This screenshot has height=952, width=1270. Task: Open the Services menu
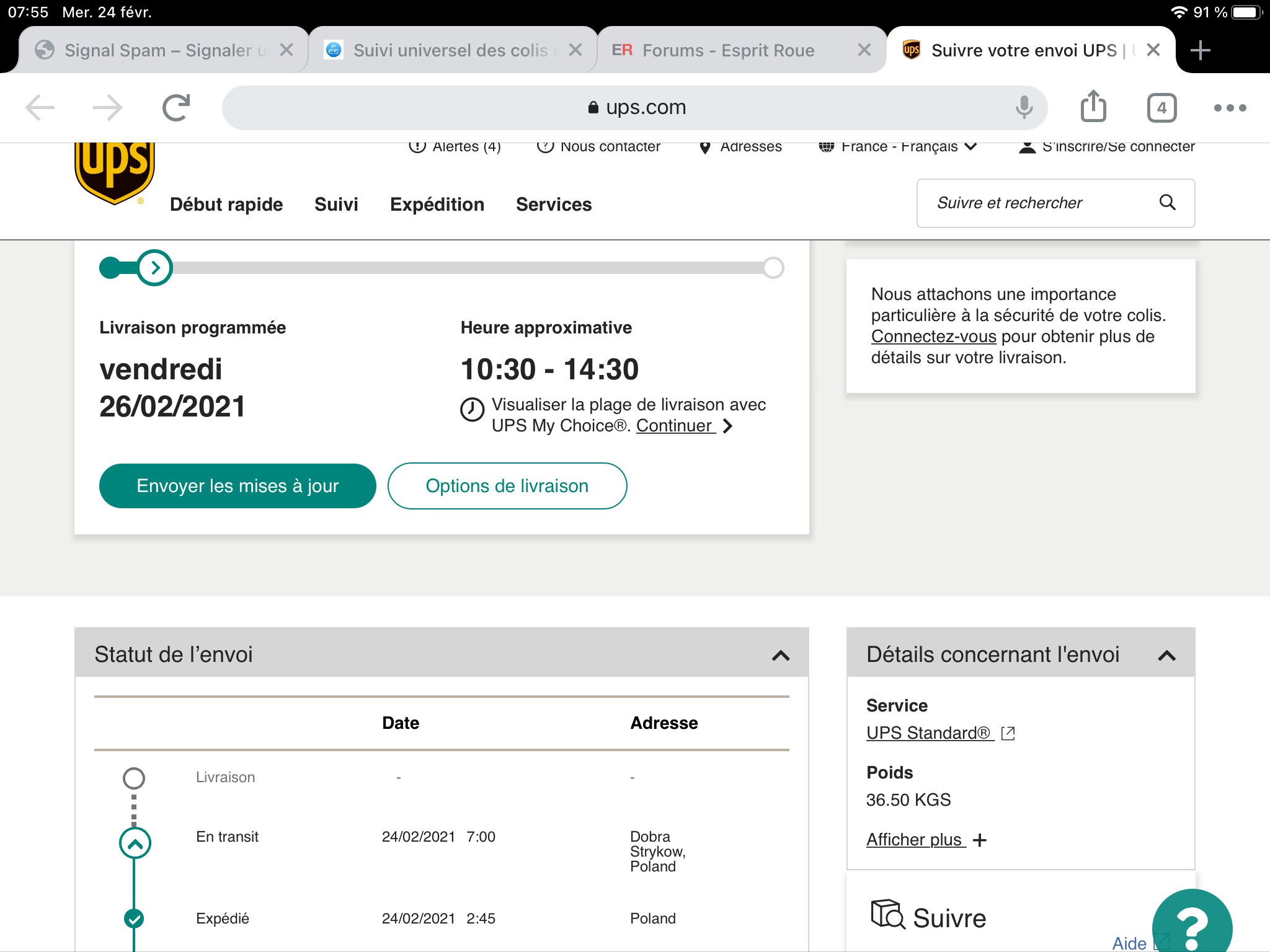pyautogui.click(x=554, y=205)
